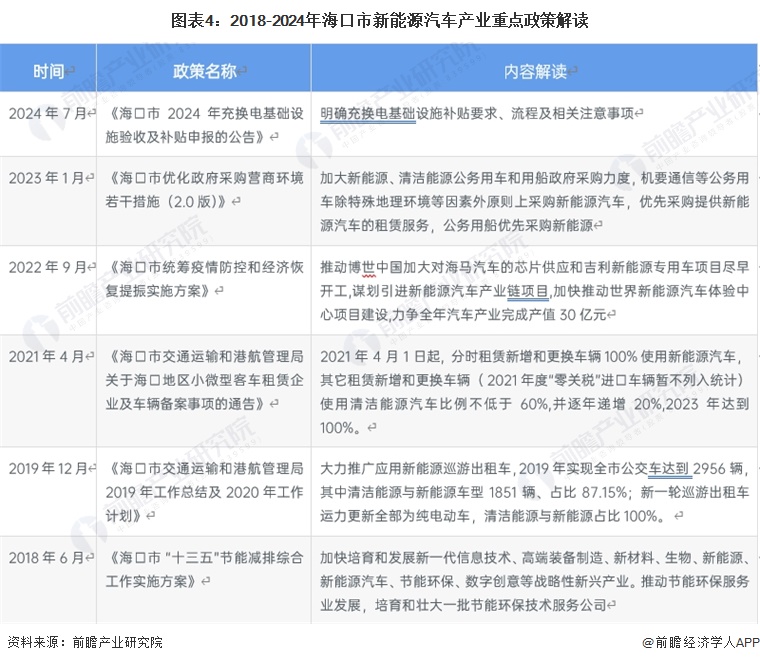Click the 2023年1月 date cell

tap(50, 178)
